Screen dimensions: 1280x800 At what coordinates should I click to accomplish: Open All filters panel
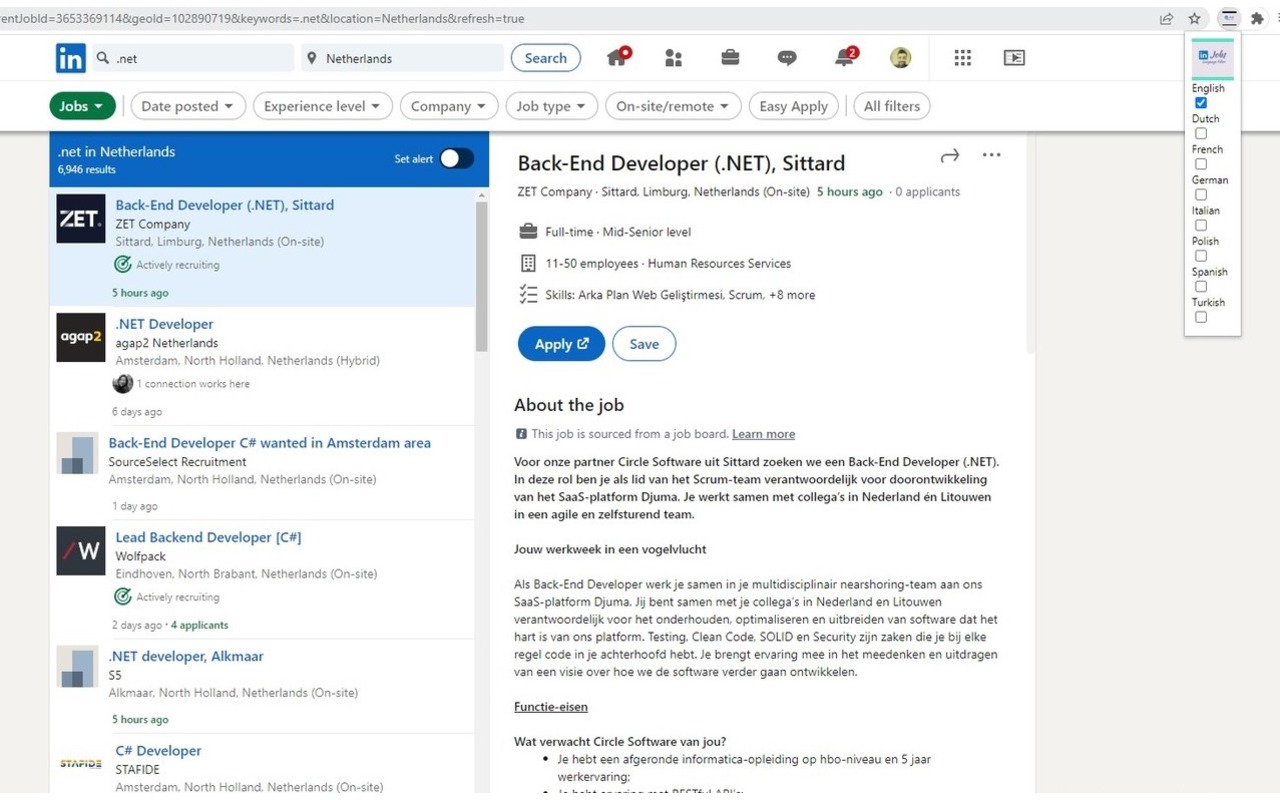[x=892, y=106]
